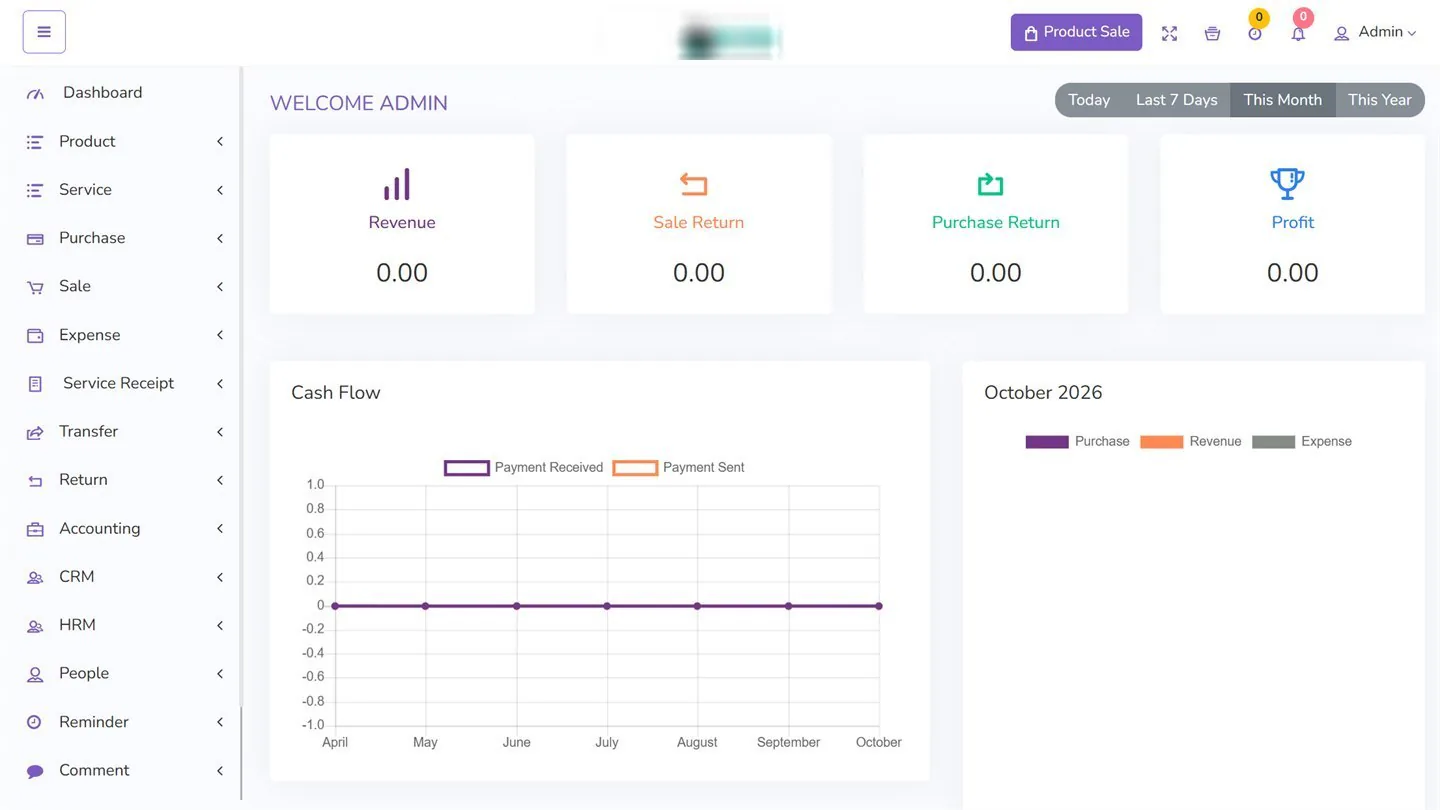This screenshot has width=1440, height=810.
Task: Open the clock reminder icon in the header
Action: tap(1255, 34)
